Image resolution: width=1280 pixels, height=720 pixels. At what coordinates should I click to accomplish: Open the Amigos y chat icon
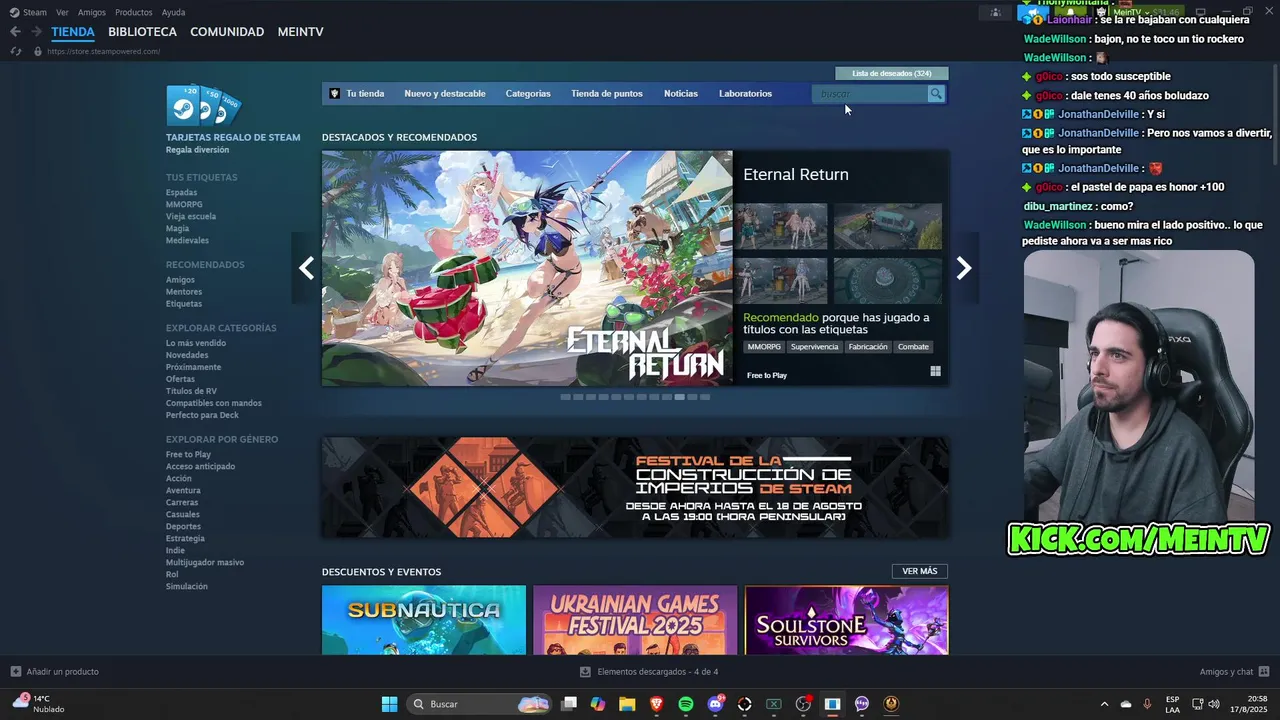pyautogui.click(x=1264, y=671)
